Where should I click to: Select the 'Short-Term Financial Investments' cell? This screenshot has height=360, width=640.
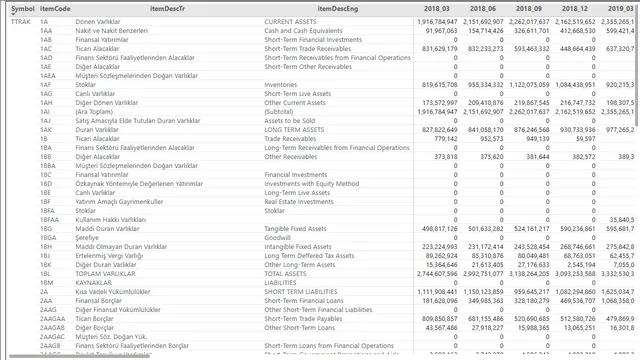313,40
